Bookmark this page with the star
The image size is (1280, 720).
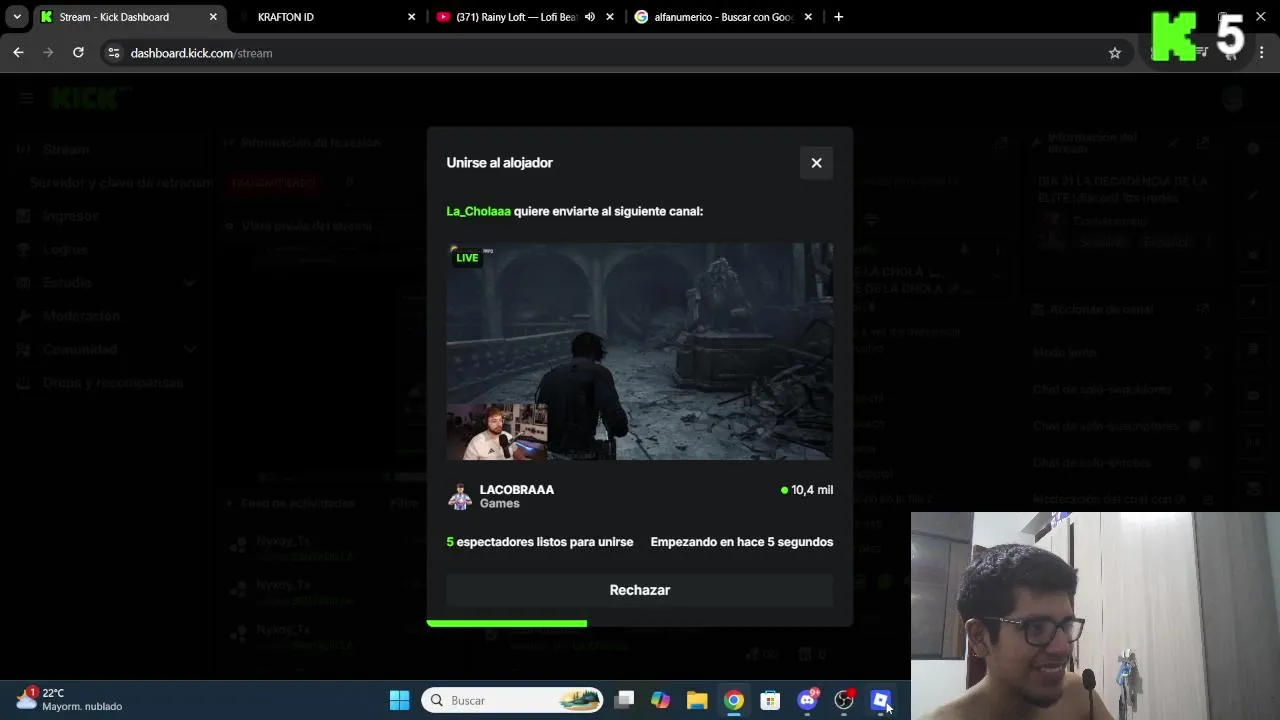(1115, 53)
